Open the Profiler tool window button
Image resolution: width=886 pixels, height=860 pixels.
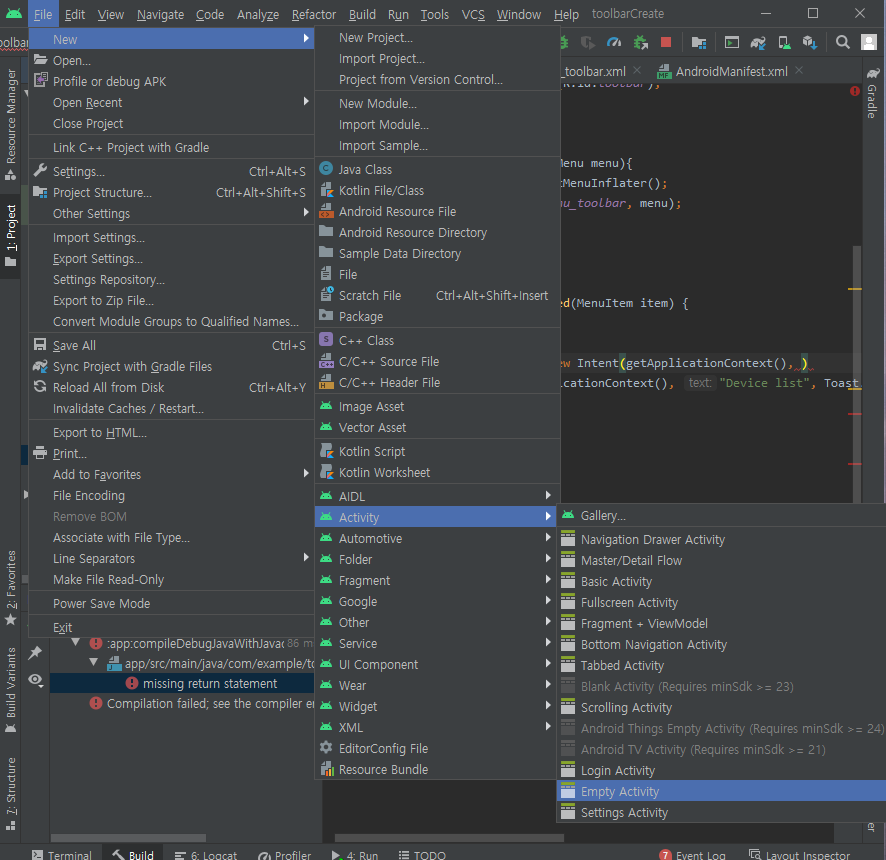(x=284, y=854)
